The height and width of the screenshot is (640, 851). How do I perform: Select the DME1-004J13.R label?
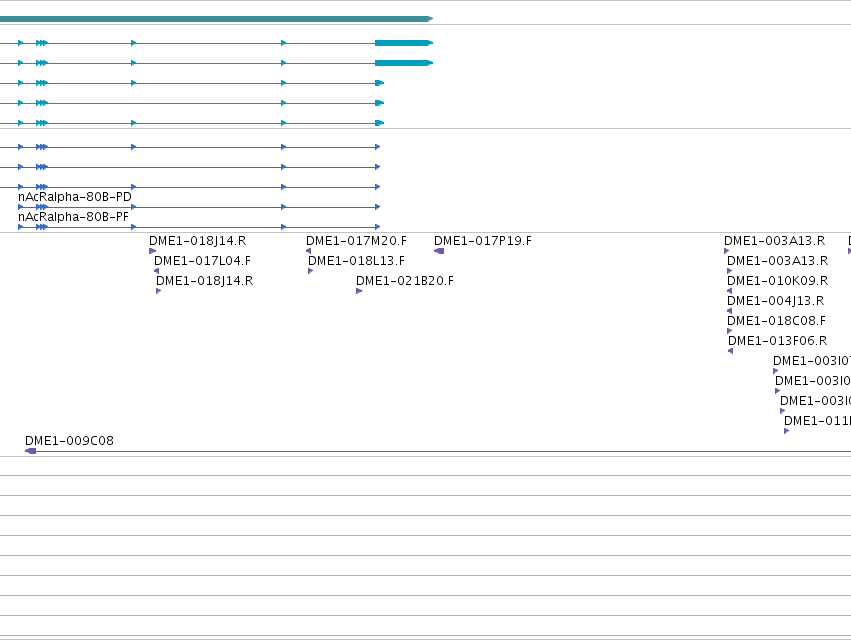click(x=776, y=301)
